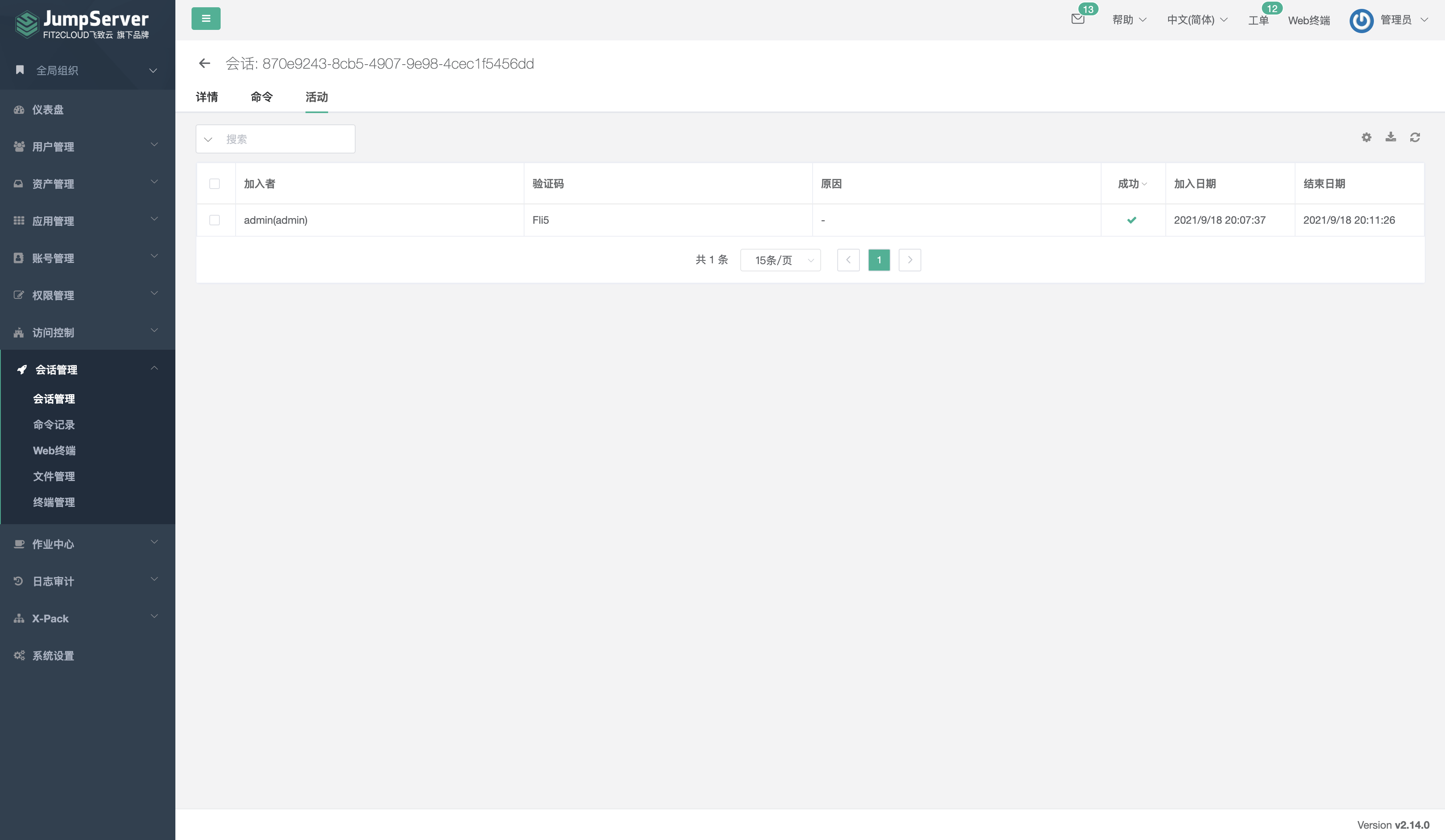Open 会话管理 submenu item
Screen dimensions: 1445x840
[54, 399]
